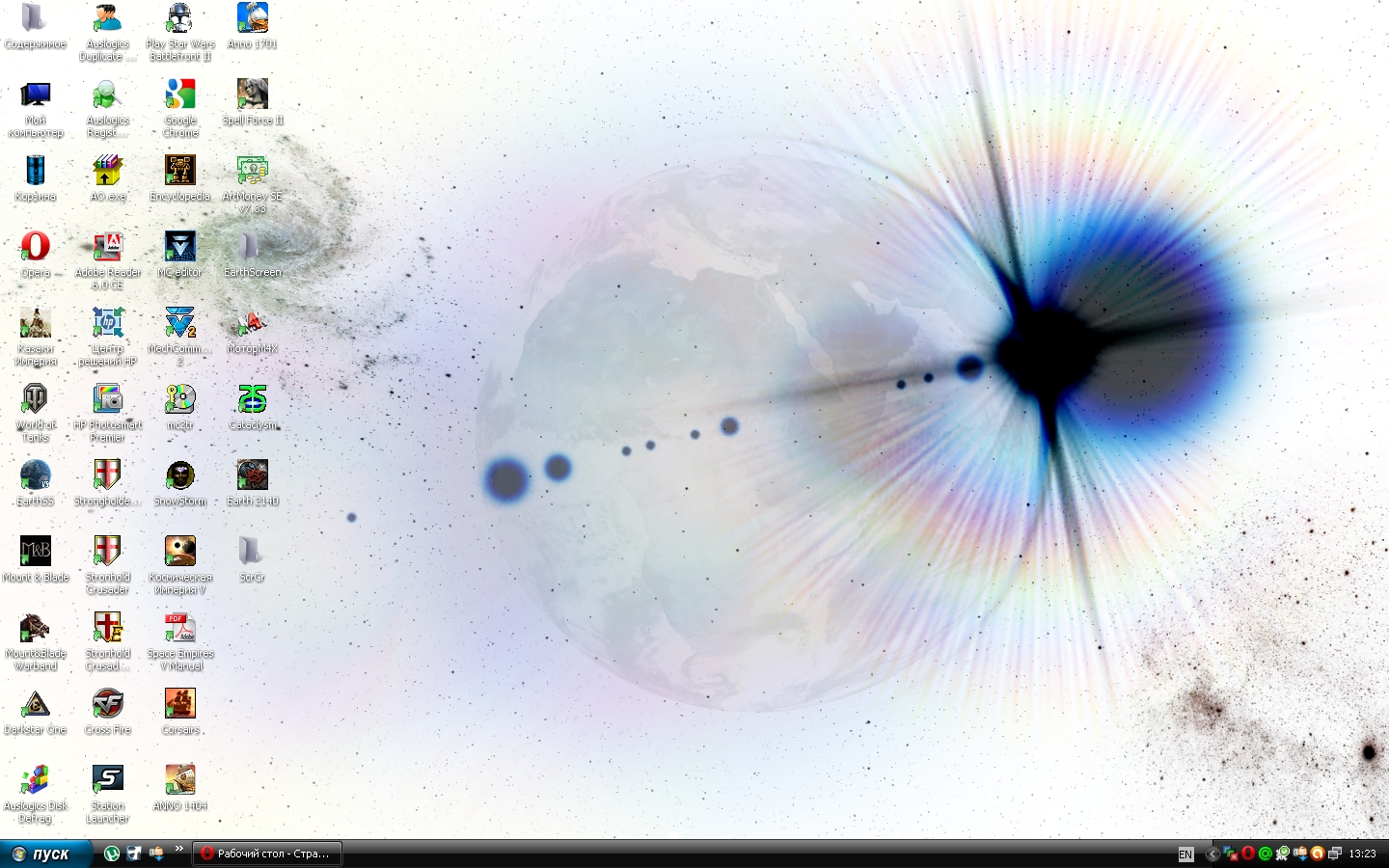Switch to Рабочий стол Opera taskbar button
The width and height of the screenshot is (1389, 868).
267,854
